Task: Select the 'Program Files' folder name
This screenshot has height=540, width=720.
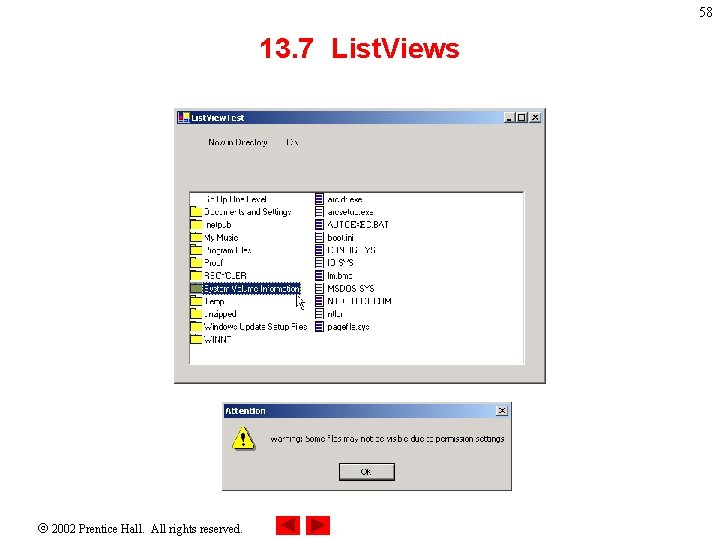Action: (228, 250)
